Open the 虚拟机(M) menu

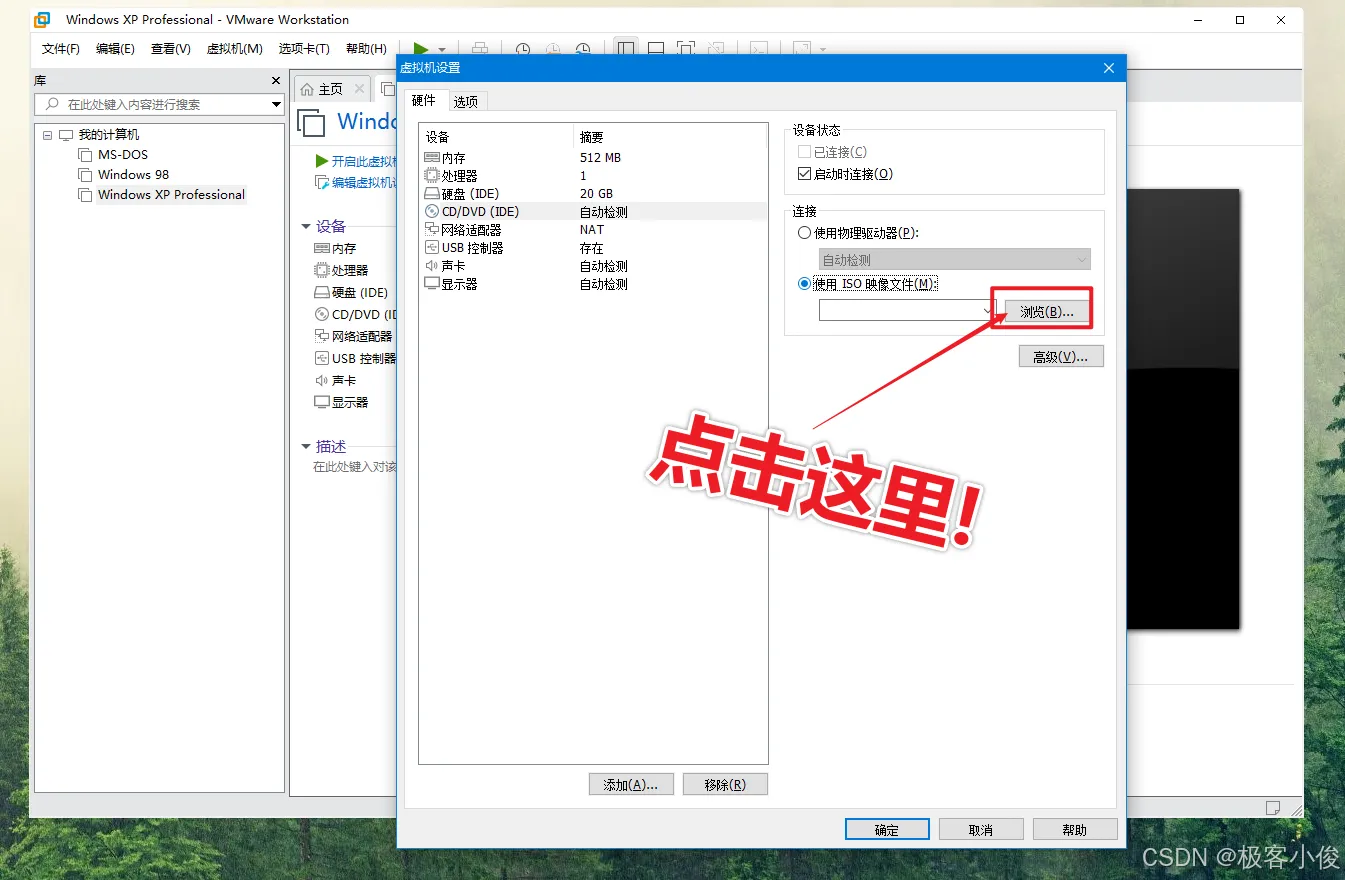[x=235, y=49]
